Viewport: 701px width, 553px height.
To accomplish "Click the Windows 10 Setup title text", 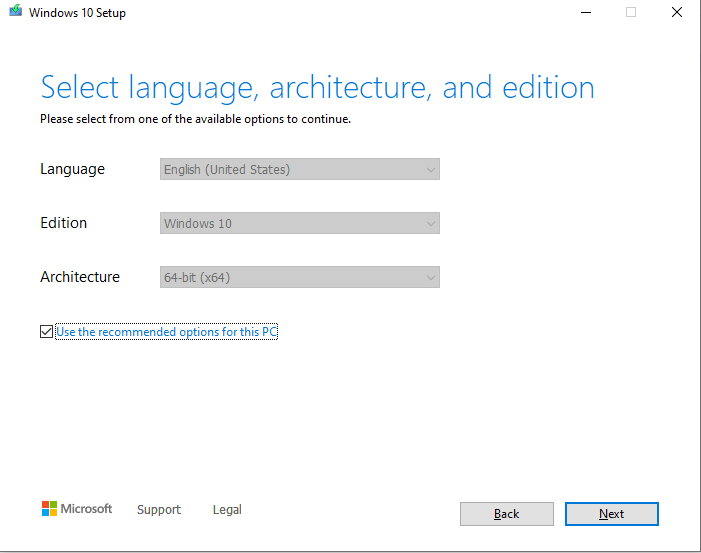I will click(77, 13).
